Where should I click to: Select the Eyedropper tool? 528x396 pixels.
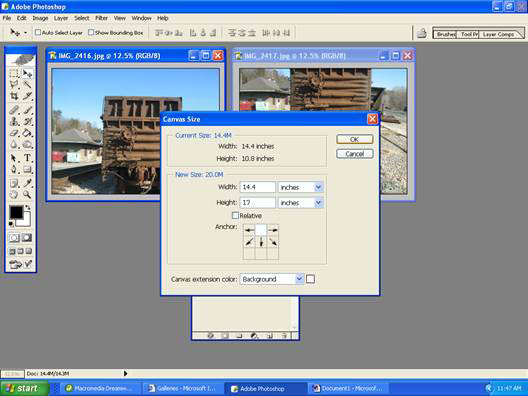click(x=27, y=183)
